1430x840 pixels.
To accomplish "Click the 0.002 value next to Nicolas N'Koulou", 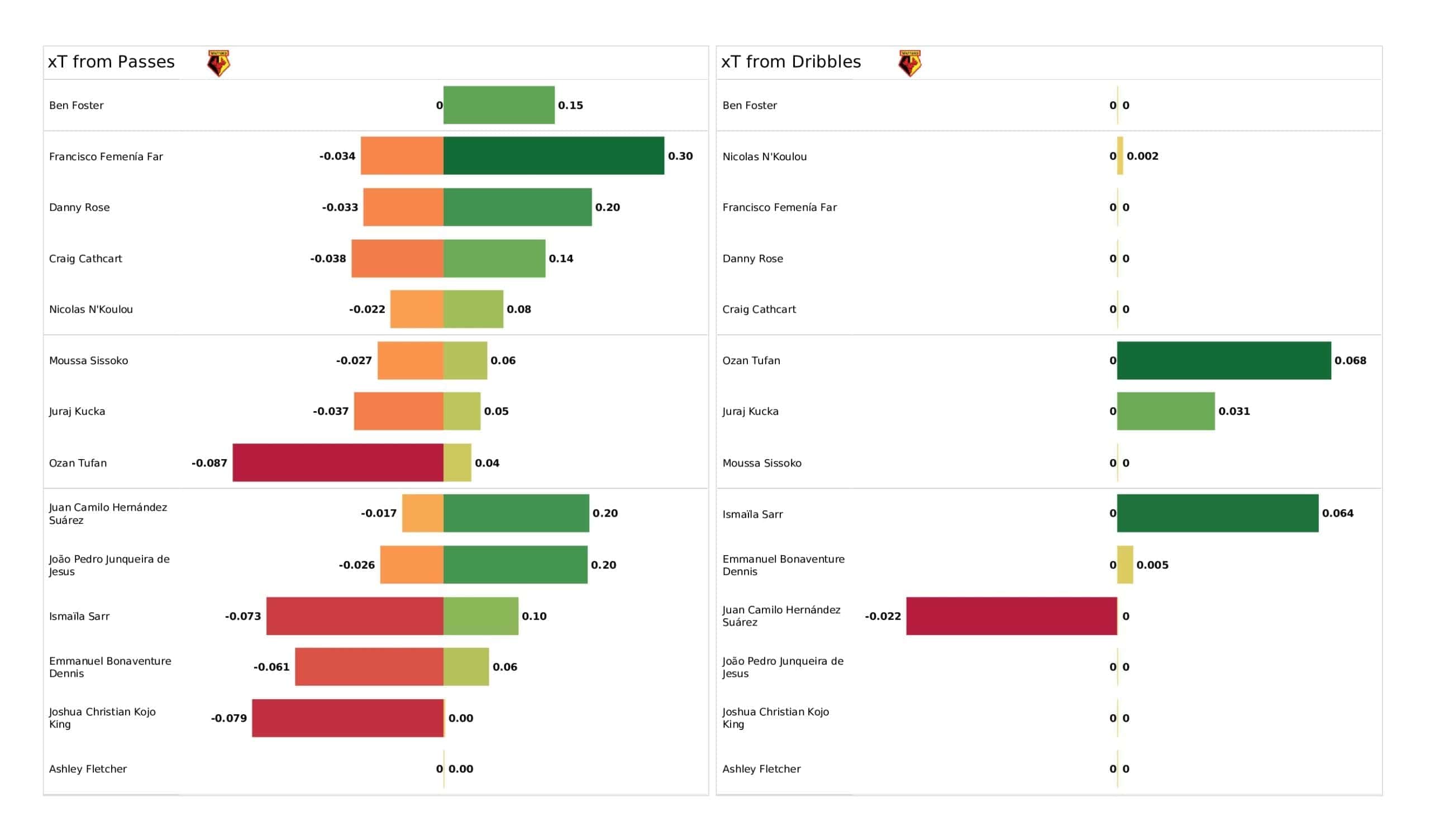I will 1142,156.
